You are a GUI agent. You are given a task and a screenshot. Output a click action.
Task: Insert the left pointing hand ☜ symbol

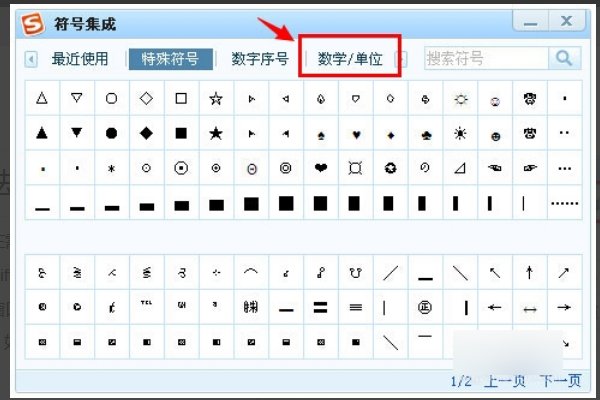tap(495, 168)
